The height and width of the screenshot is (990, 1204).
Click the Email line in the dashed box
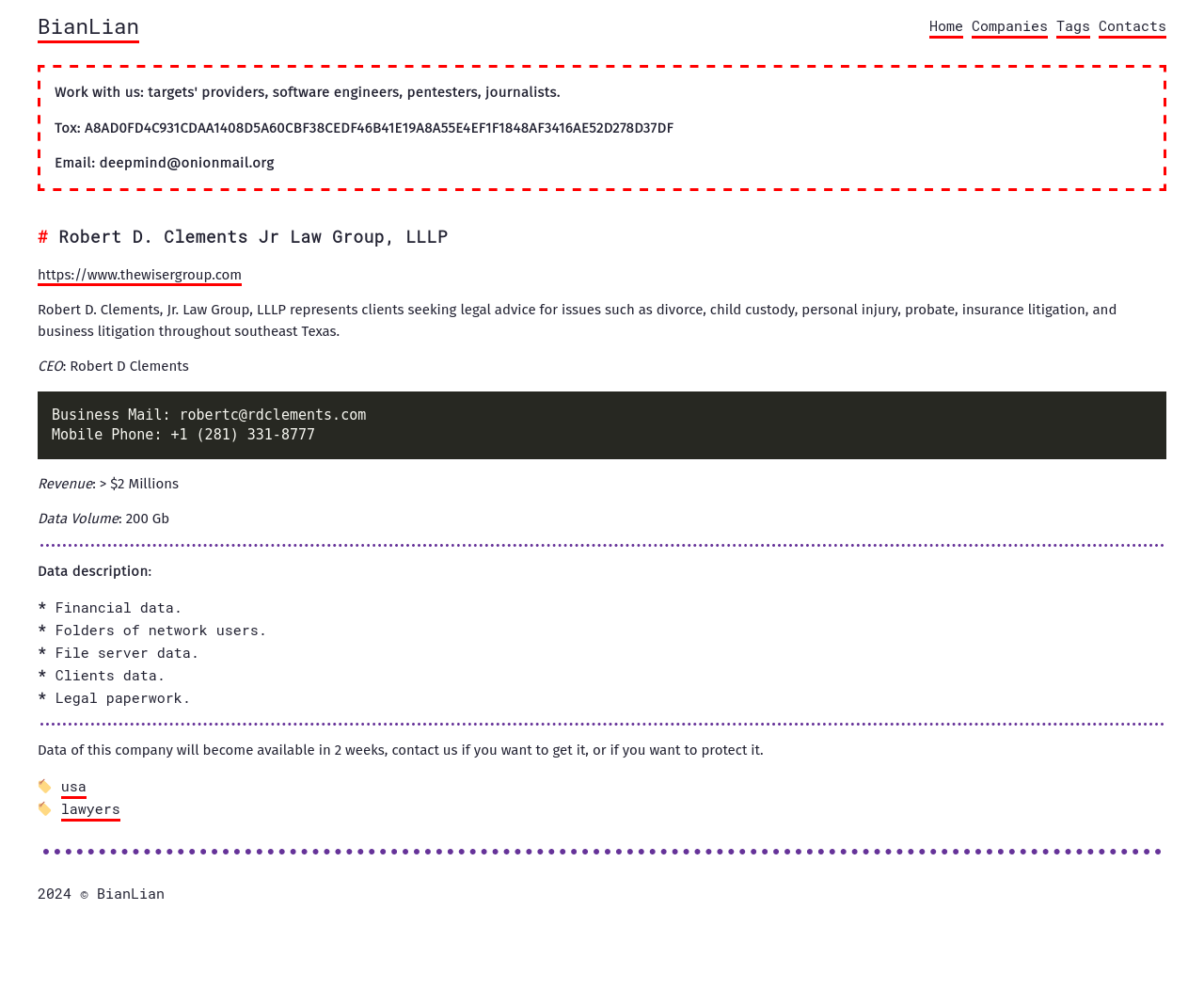click(165, 163)
